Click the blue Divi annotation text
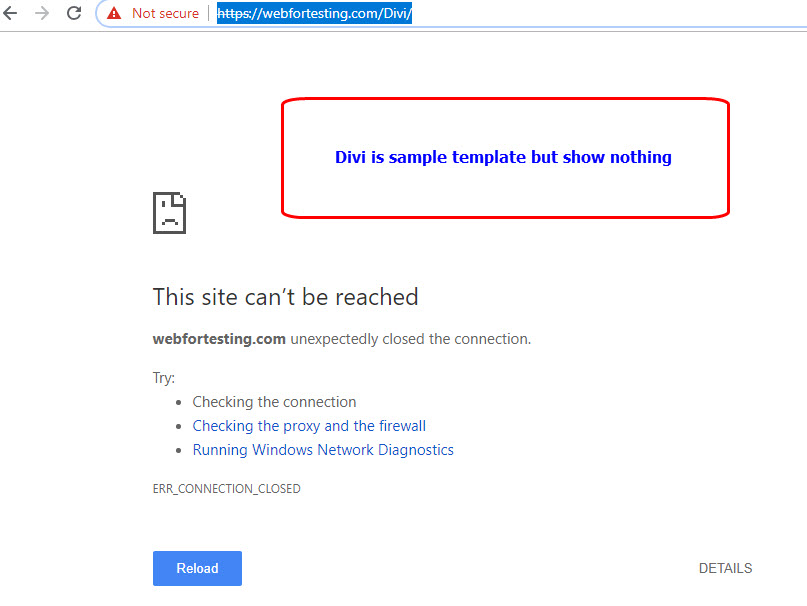Image resolution: width=807 pixels, height=606 pixels. coord(503,157)
